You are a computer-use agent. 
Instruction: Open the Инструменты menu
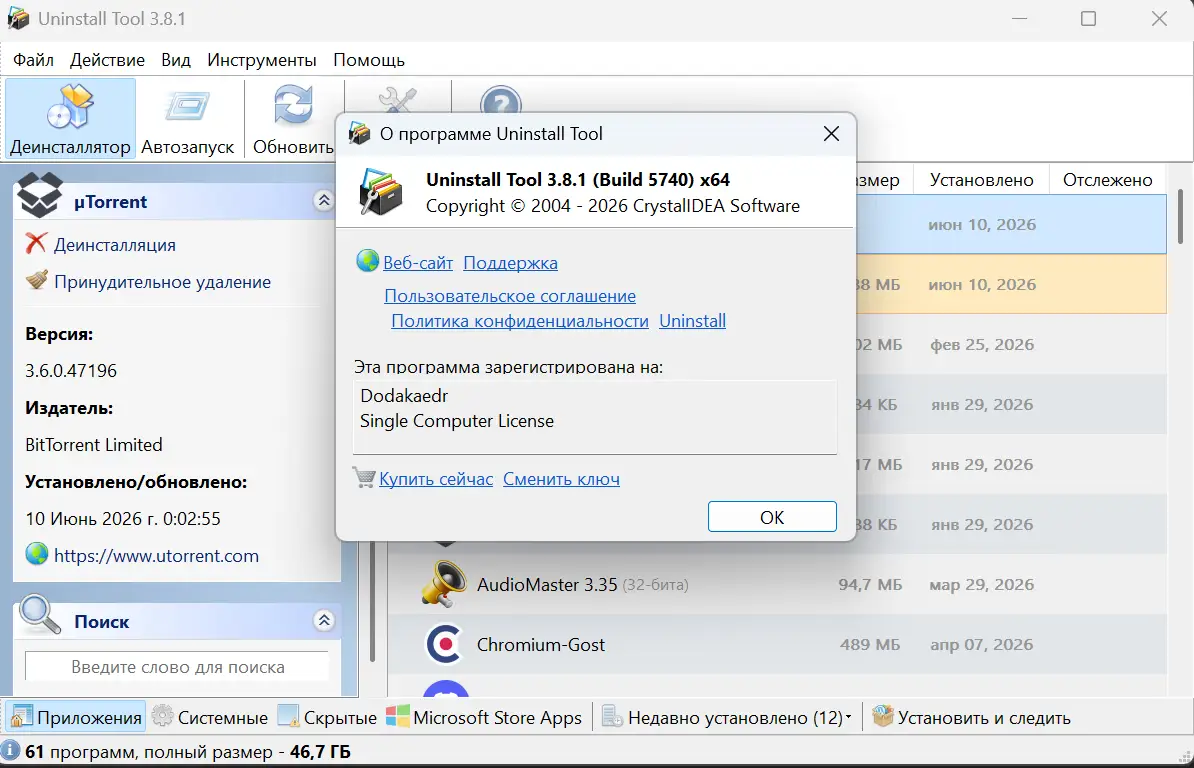pyautogui.click(x=262, y=60)
